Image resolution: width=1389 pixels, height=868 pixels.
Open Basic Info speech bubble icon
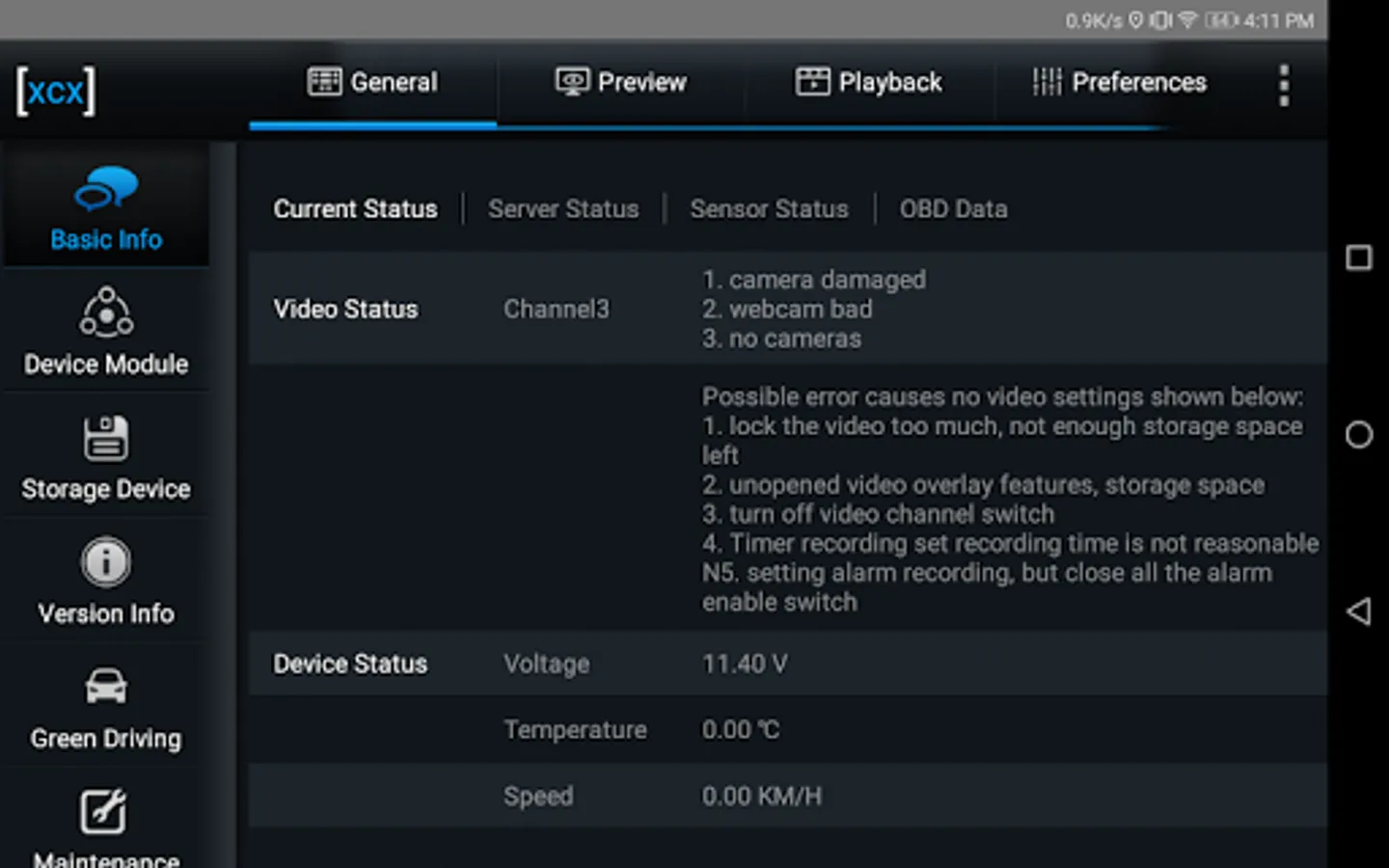pyautogui.click(x=106, y=188)
